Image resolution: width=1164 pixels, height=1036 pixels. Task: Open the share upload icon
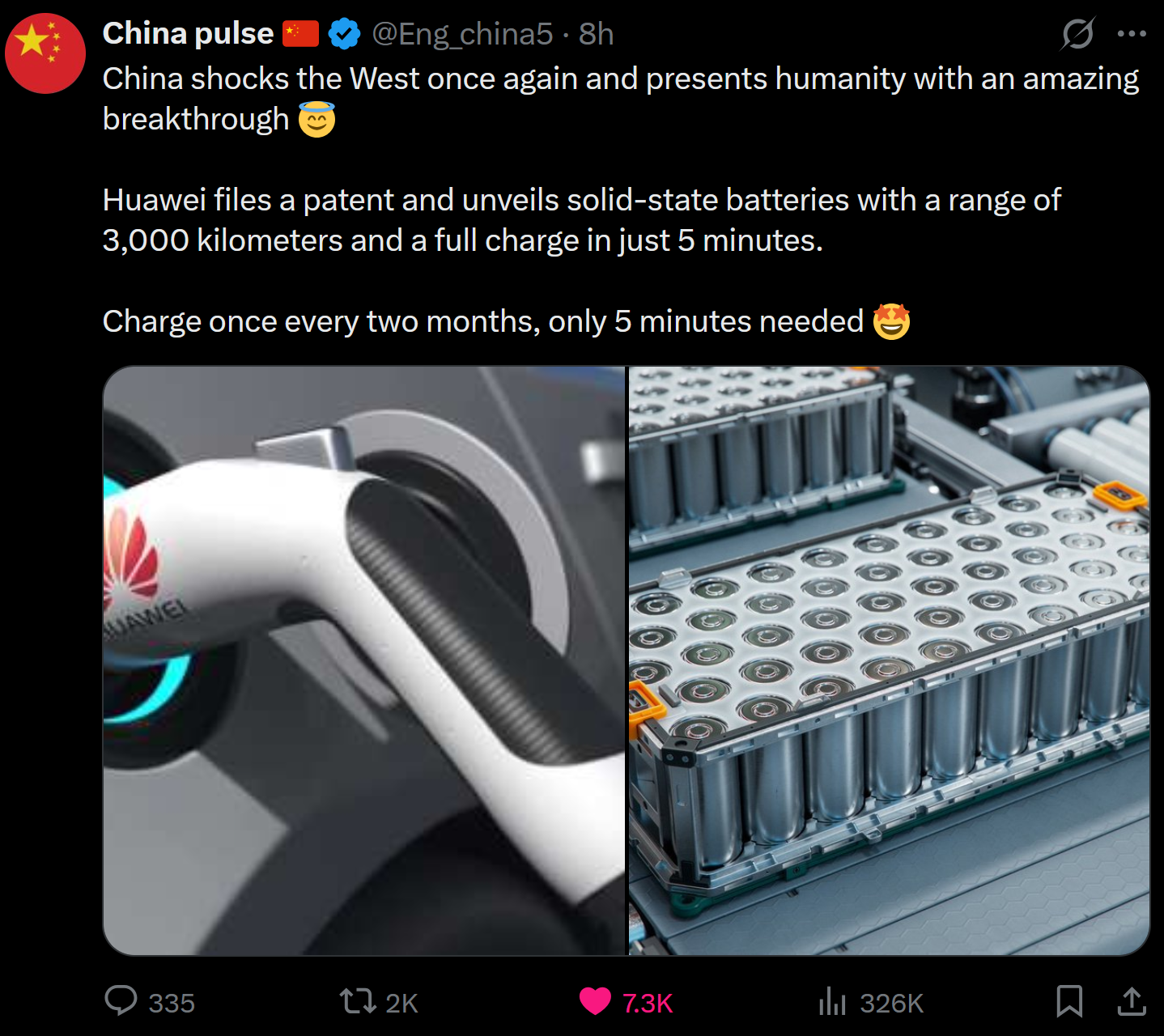pos(1132,1001)
